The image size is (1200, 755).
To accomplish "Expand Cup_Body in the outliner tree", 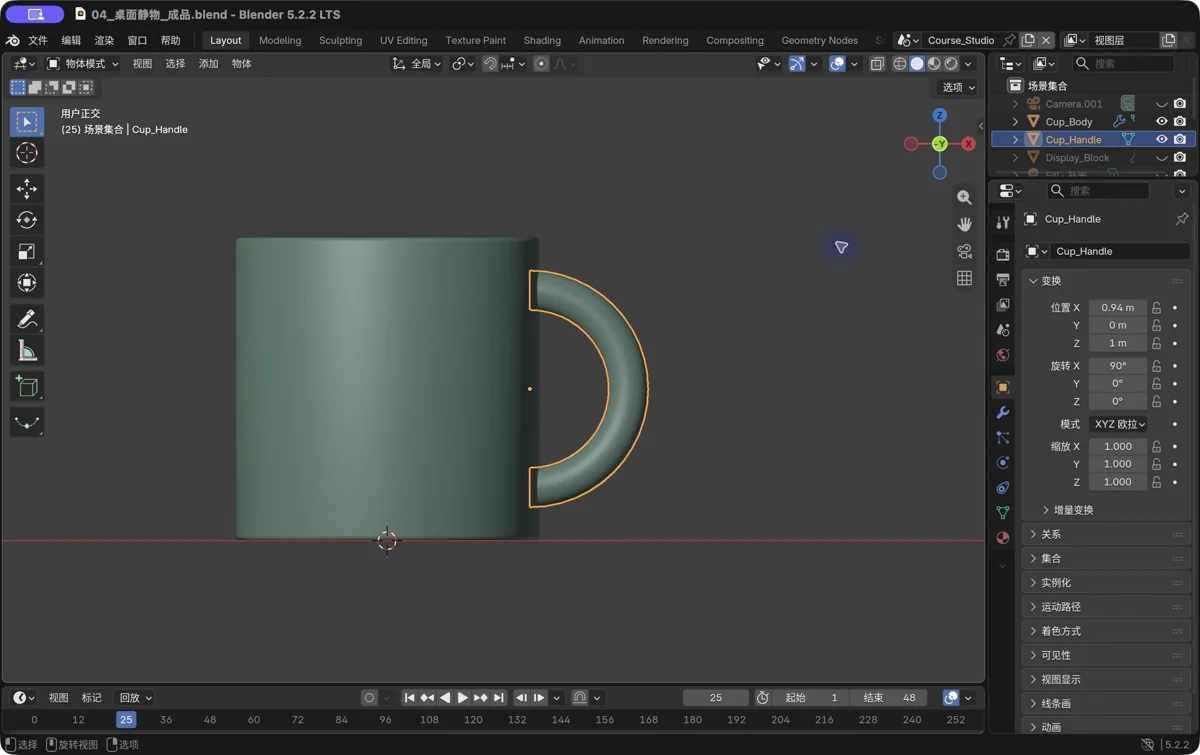I will tap(1015, 122).
